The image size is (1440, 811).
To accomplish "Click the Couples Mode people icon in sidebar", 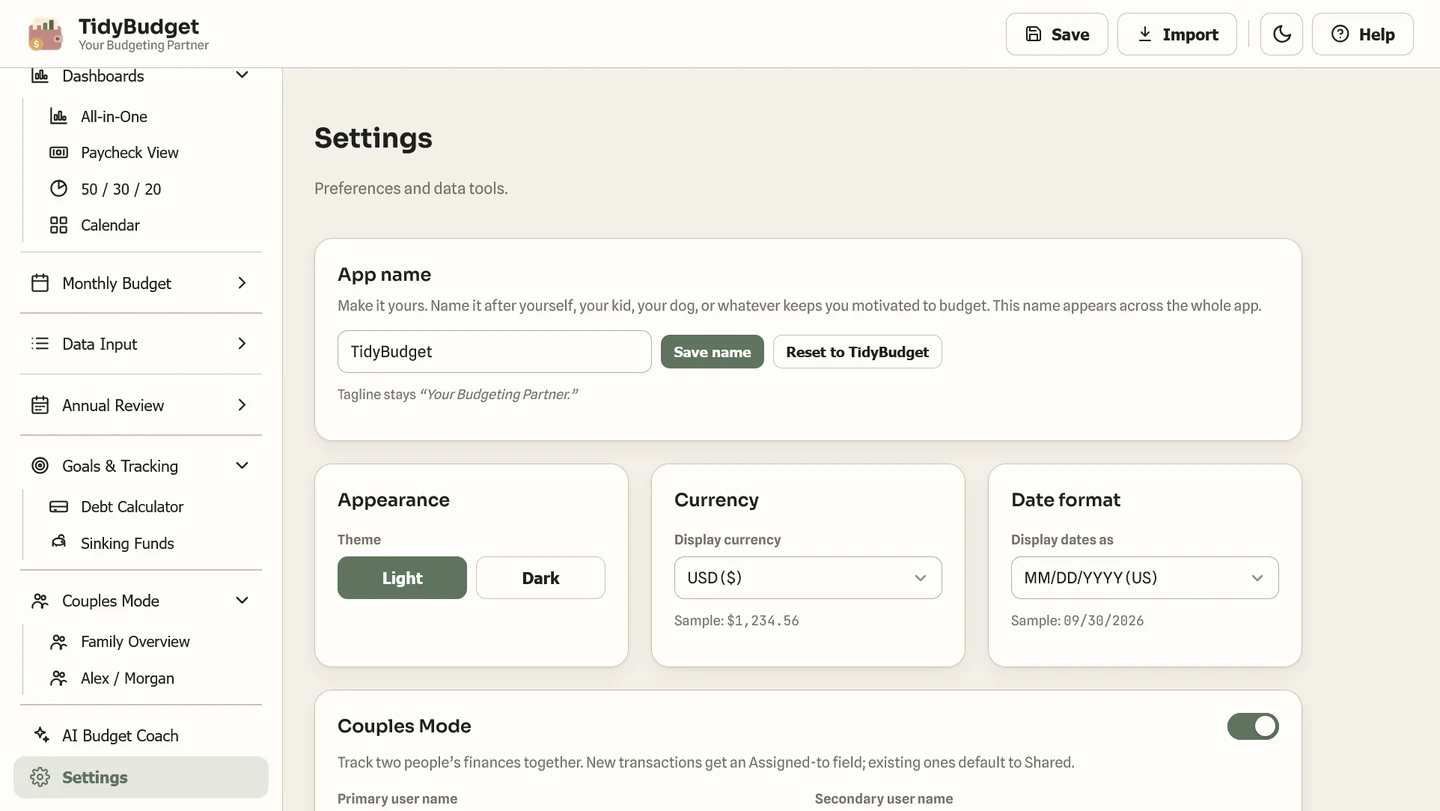I will coord(40,601).
